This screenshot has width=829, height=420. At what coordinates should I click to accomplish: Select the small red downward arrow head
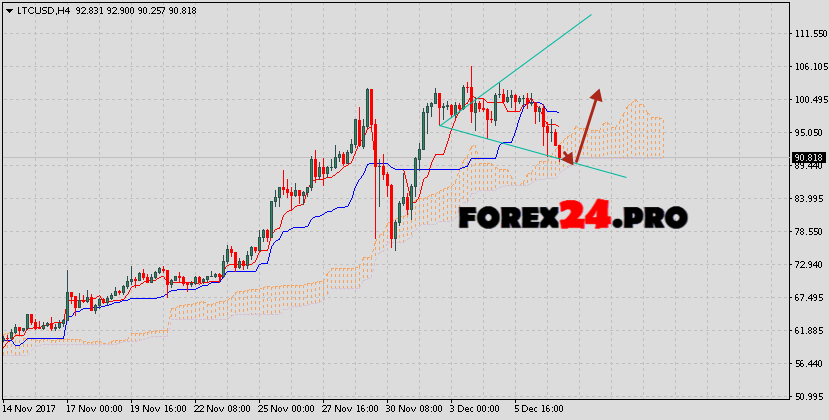[568, 157]
